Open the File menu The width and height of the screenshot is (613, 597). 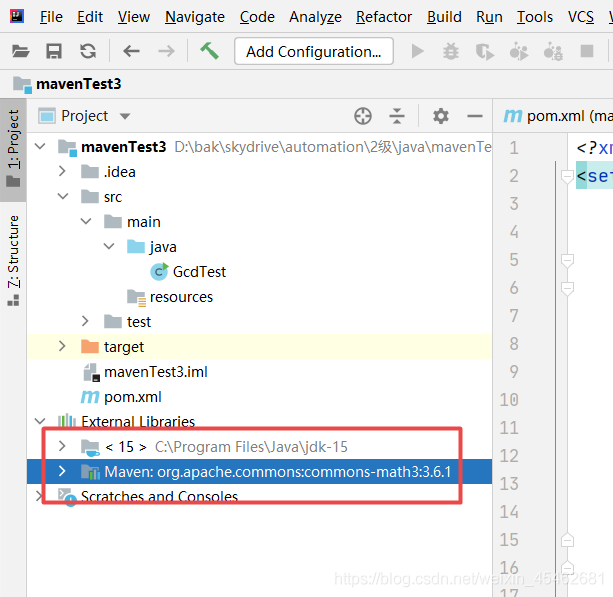pyautogui.click(x=51, y=17)
